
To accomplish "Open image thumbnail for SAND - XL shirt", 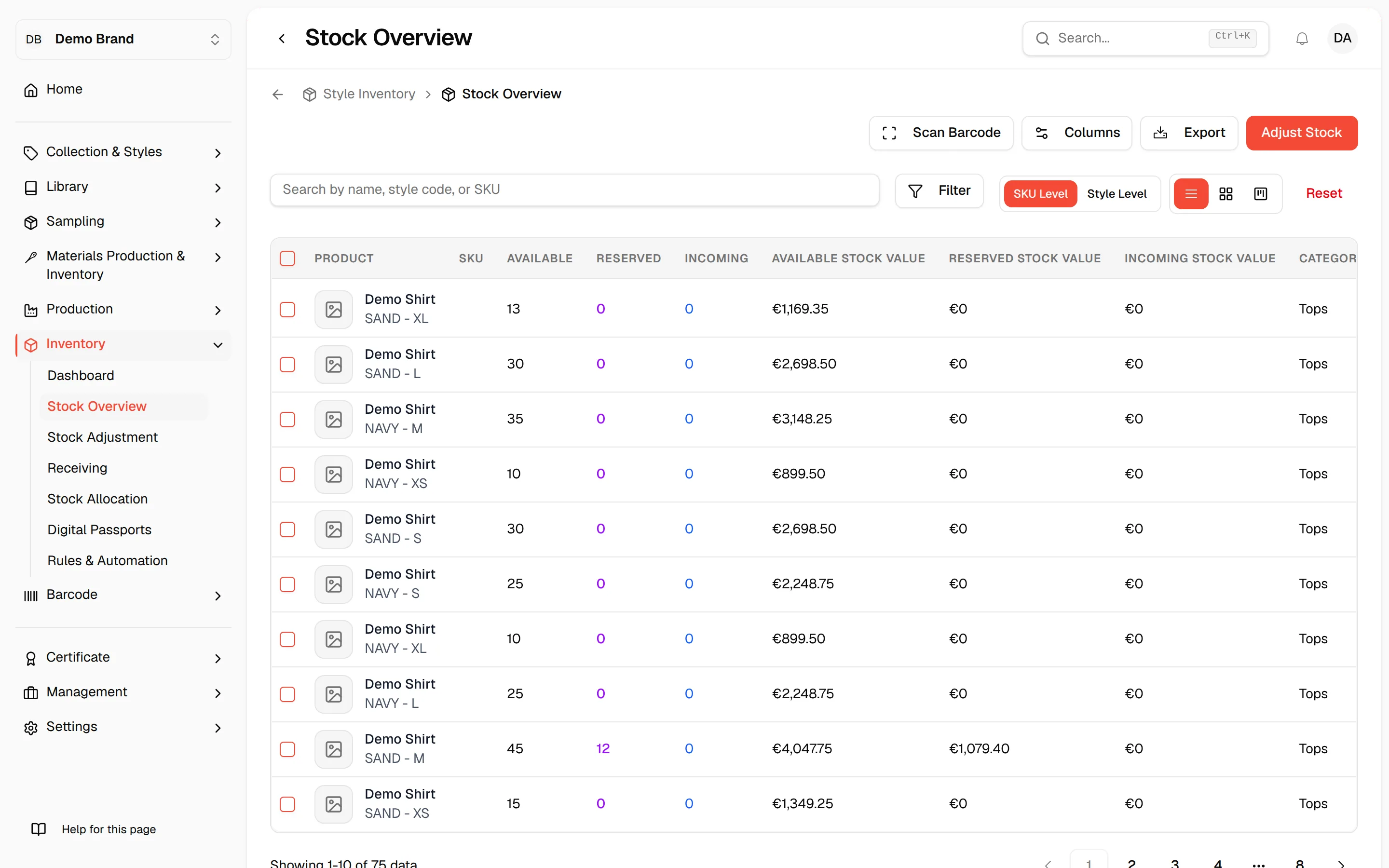I will coord(333,310).
